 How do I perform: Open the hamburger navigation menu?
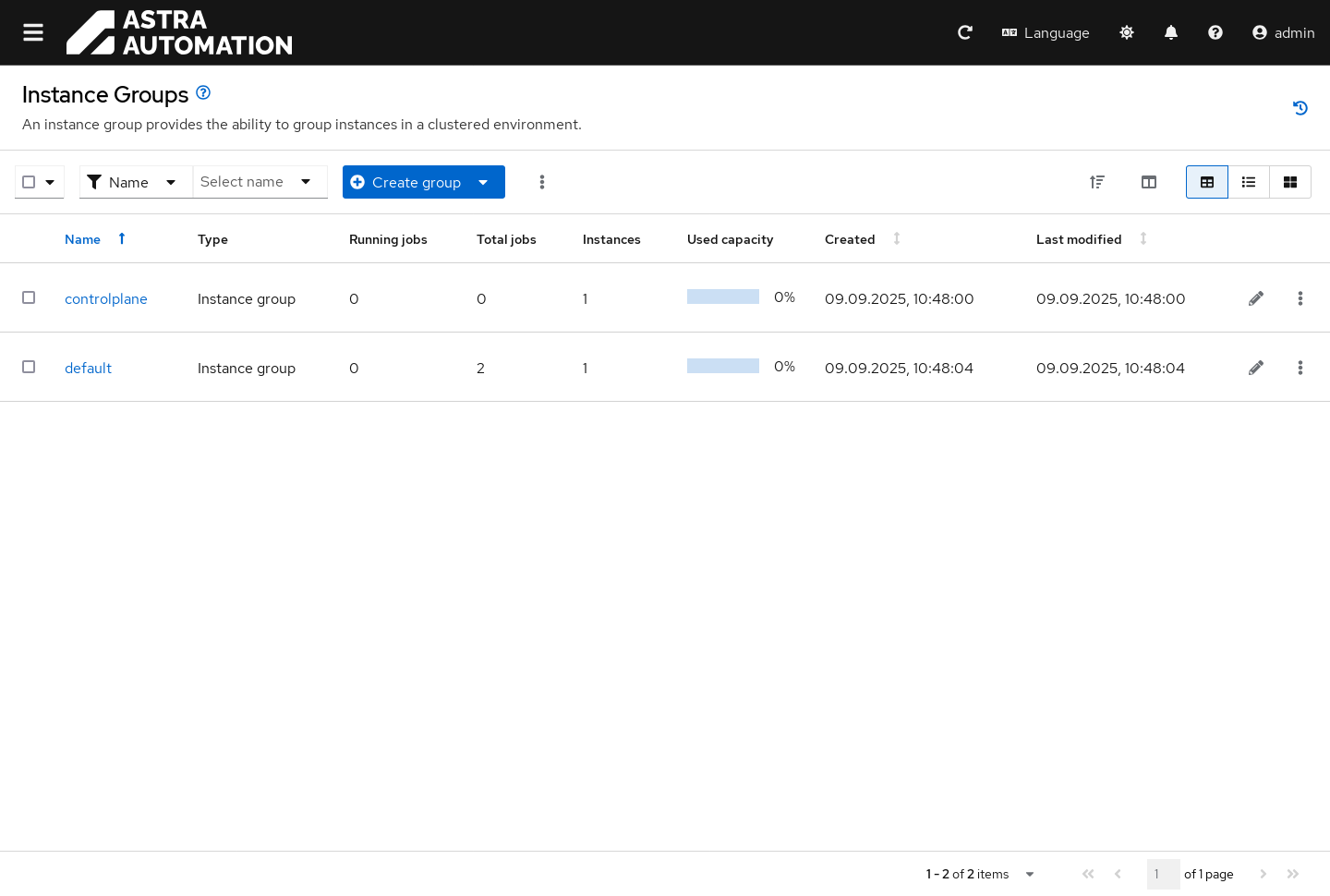(x=33, y=32)
